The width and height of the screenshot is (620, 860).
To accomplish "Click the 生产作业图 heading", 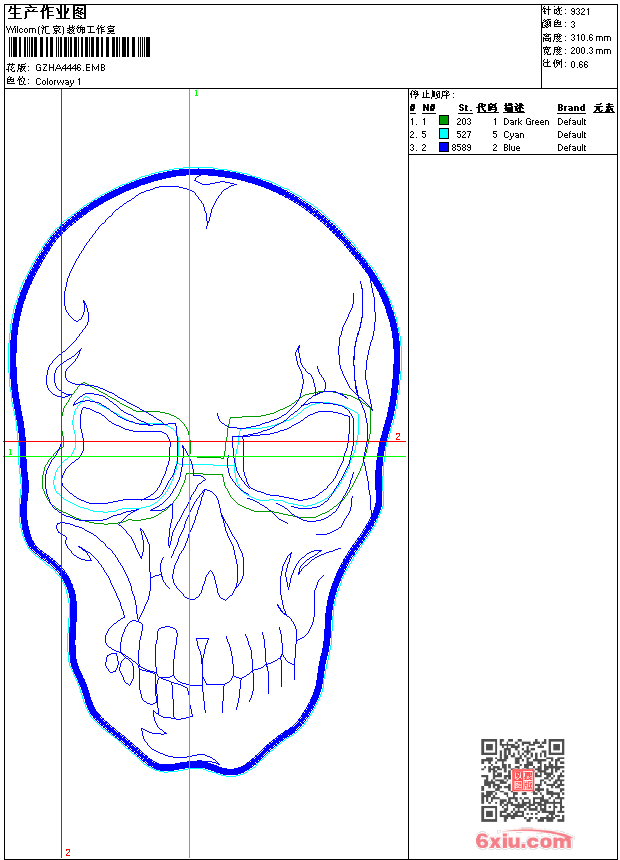I will coord(48,11).
